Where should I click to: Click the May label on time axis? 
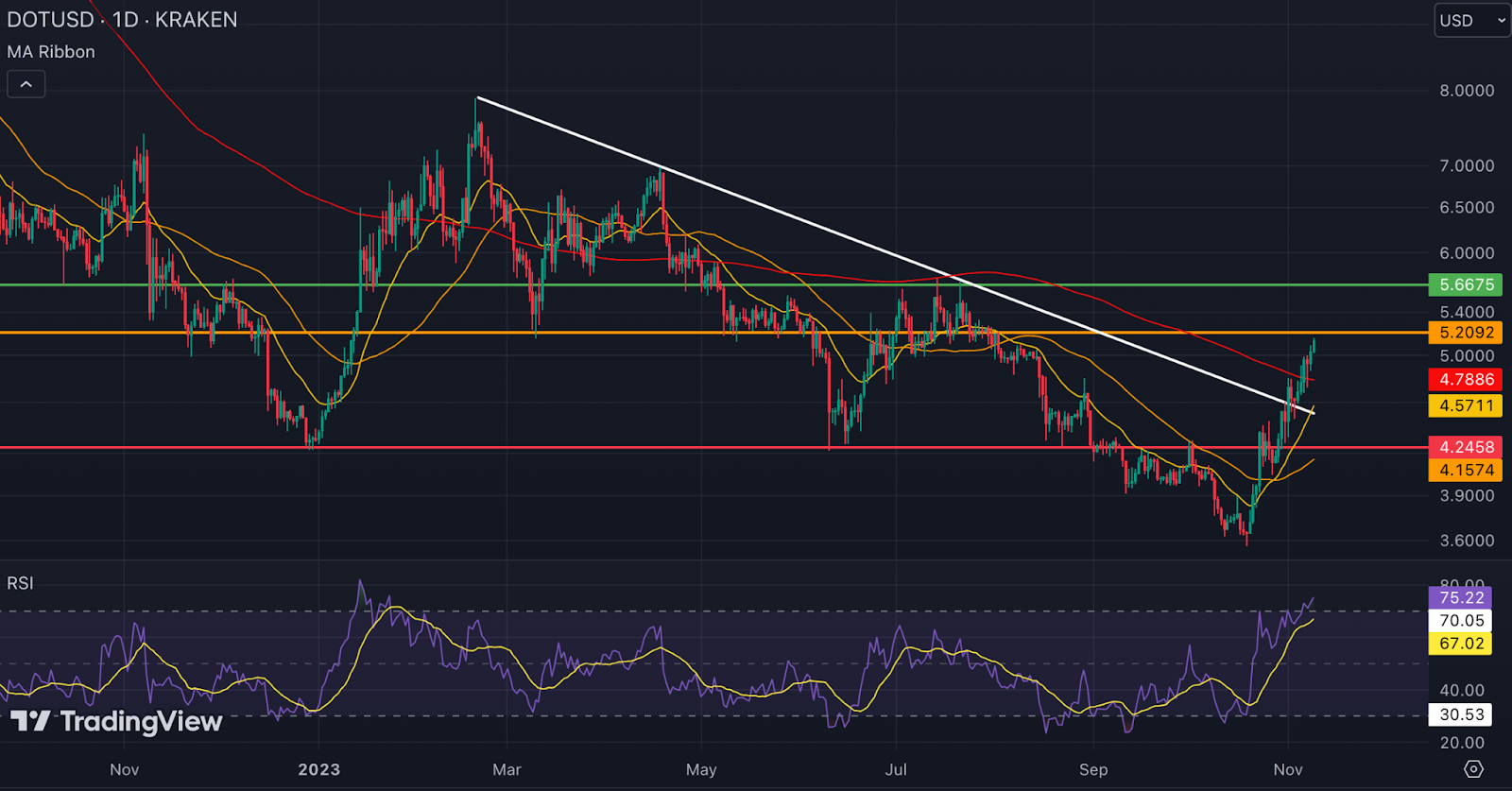(x=701, y=769)
